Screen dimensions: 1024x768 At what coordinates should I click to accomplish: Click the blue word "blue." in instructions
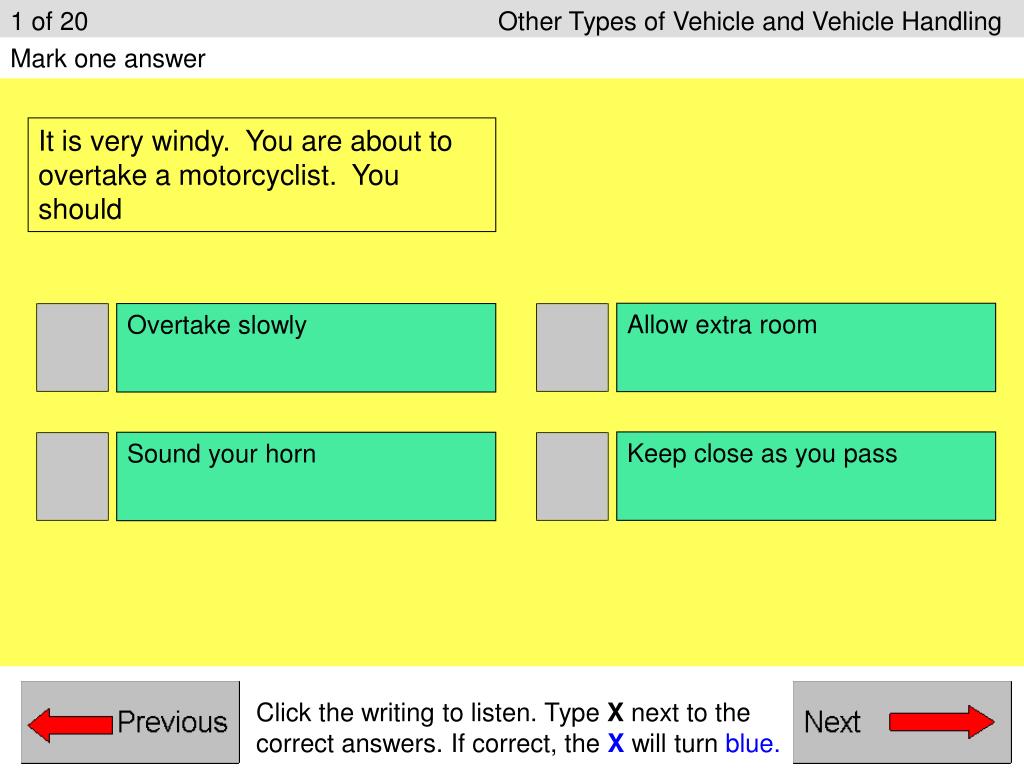(752, 744)
